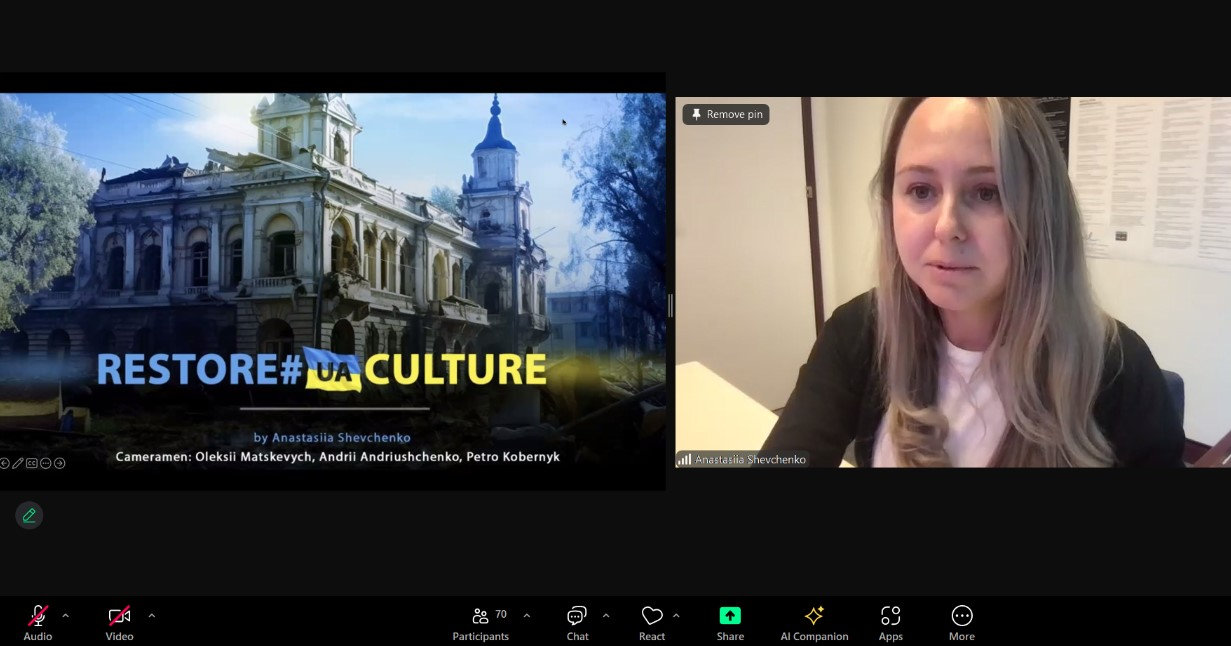This screenshot has height=646, width=1231.
Task: Open the More options menu
Action: click(x=962, y=623)
